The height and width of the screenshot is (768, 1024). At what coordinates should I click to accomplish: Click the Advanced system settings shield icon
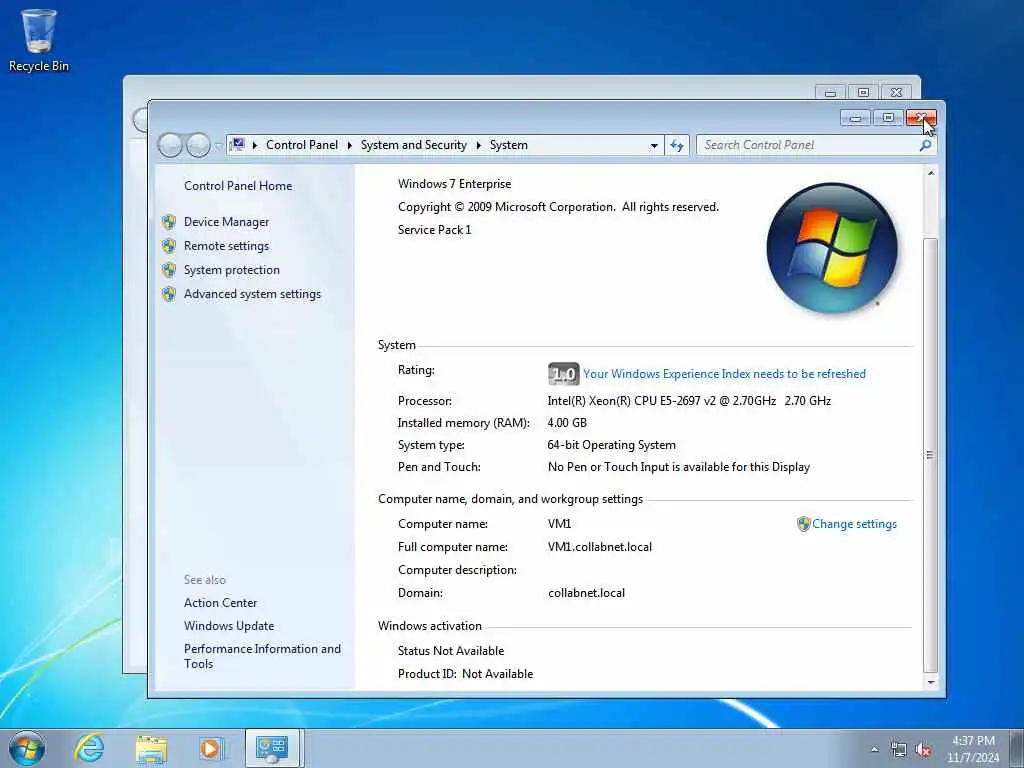click(169, 294)
